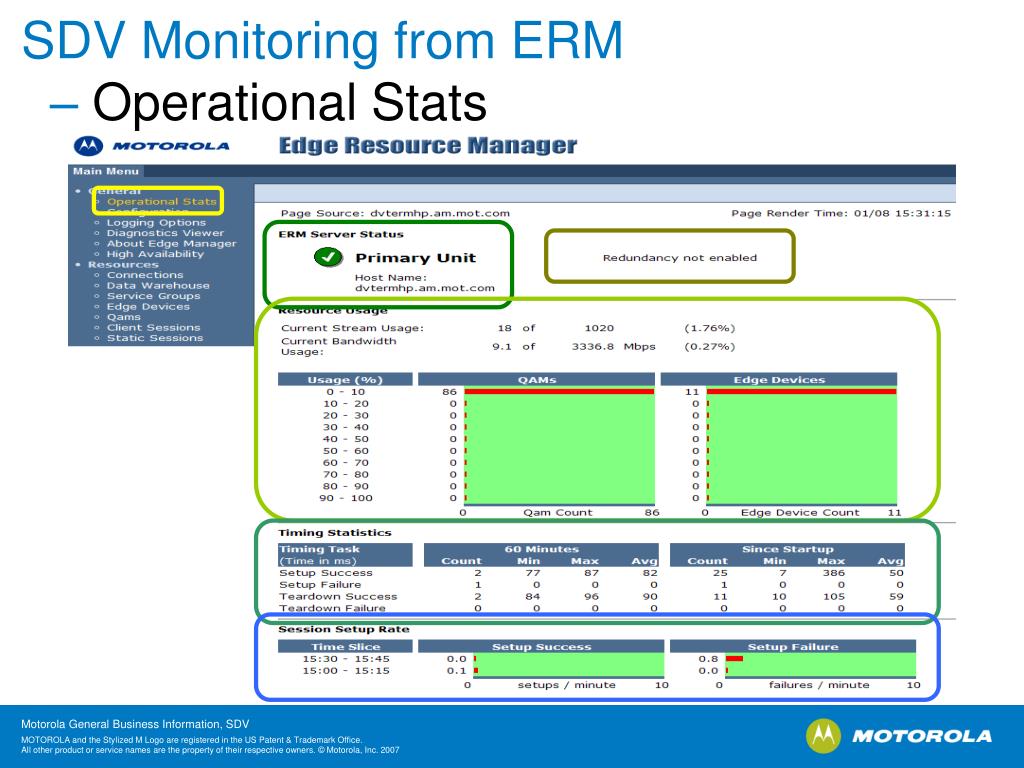Viewport: 1024px width, 768px height.
Task: Click the green Primary Unit checkmark icon
Action: pyautogui.click(x=328, y=257)
